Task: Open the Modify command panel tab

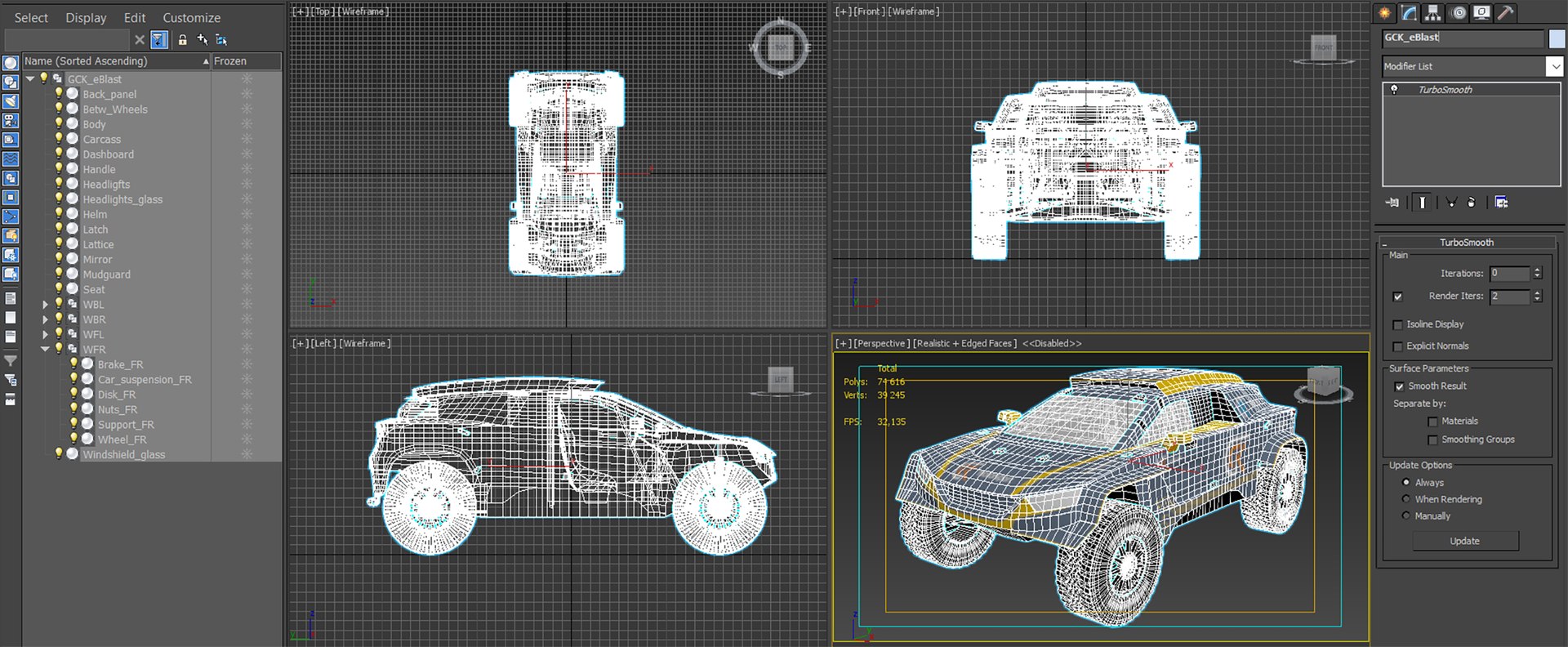Action: tap(1410, 13)
